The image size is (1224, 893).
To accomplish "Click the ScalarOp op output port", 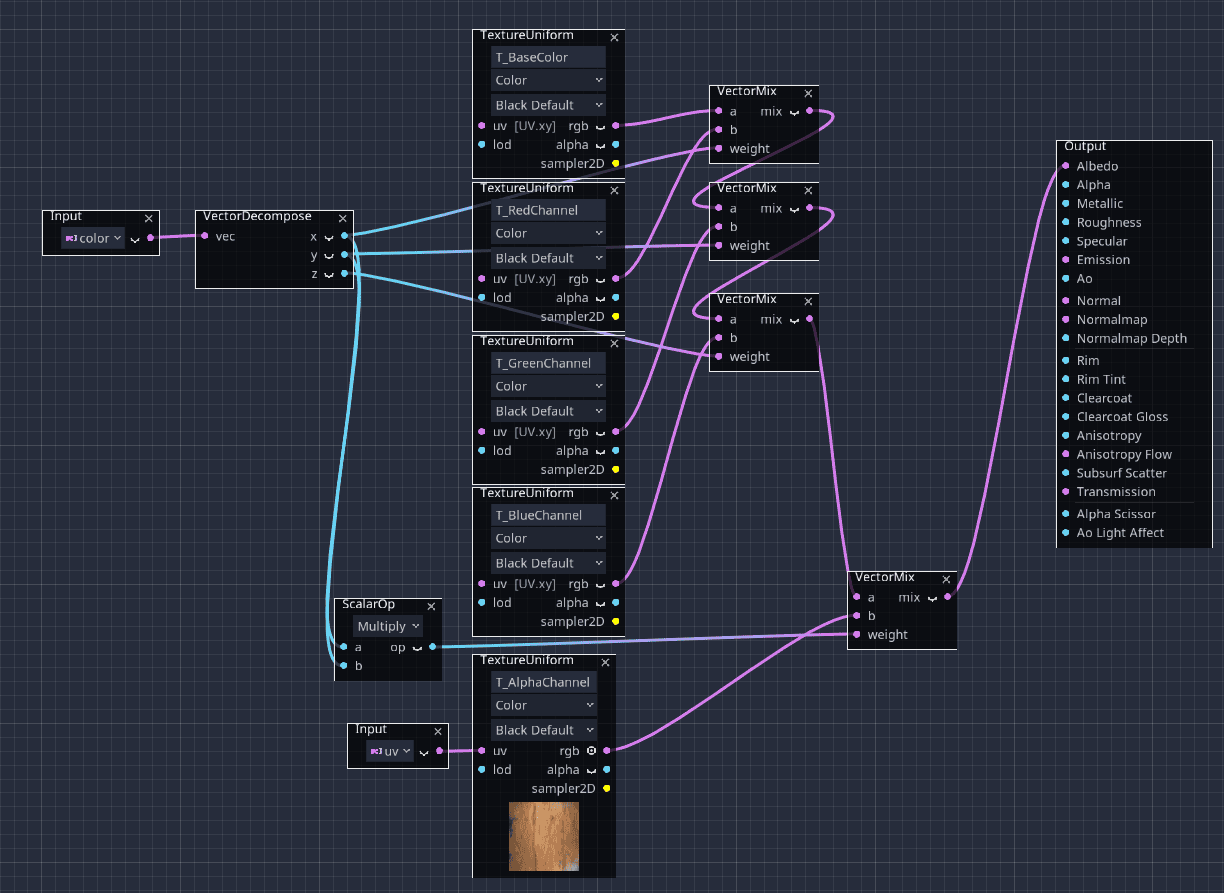I will pyautogui.click(x=432, y=647).
